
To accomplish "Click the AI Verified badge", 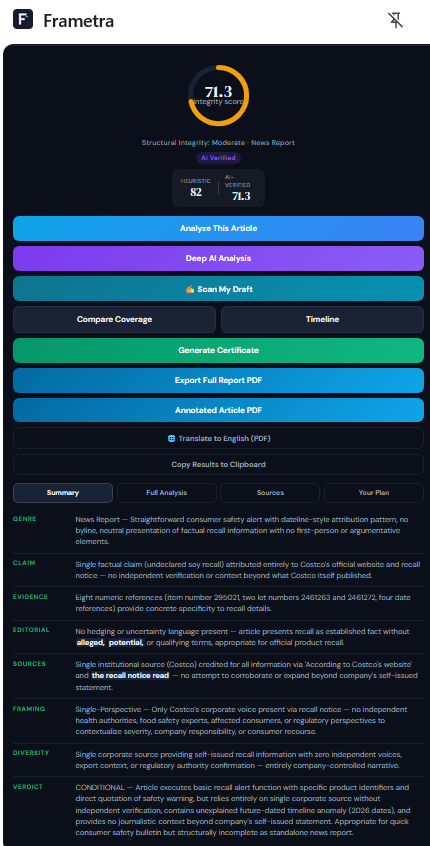I will pos(219,158).
